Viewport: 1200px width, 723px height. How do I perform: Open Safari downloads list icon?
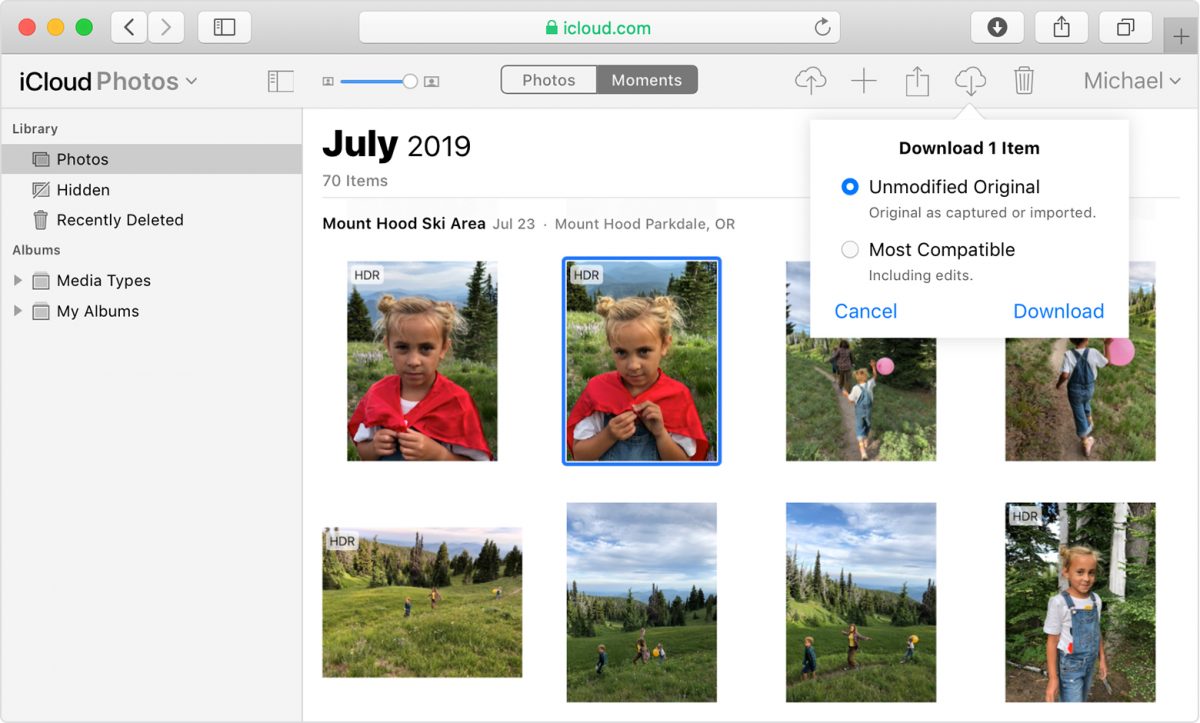coord(997,28)
